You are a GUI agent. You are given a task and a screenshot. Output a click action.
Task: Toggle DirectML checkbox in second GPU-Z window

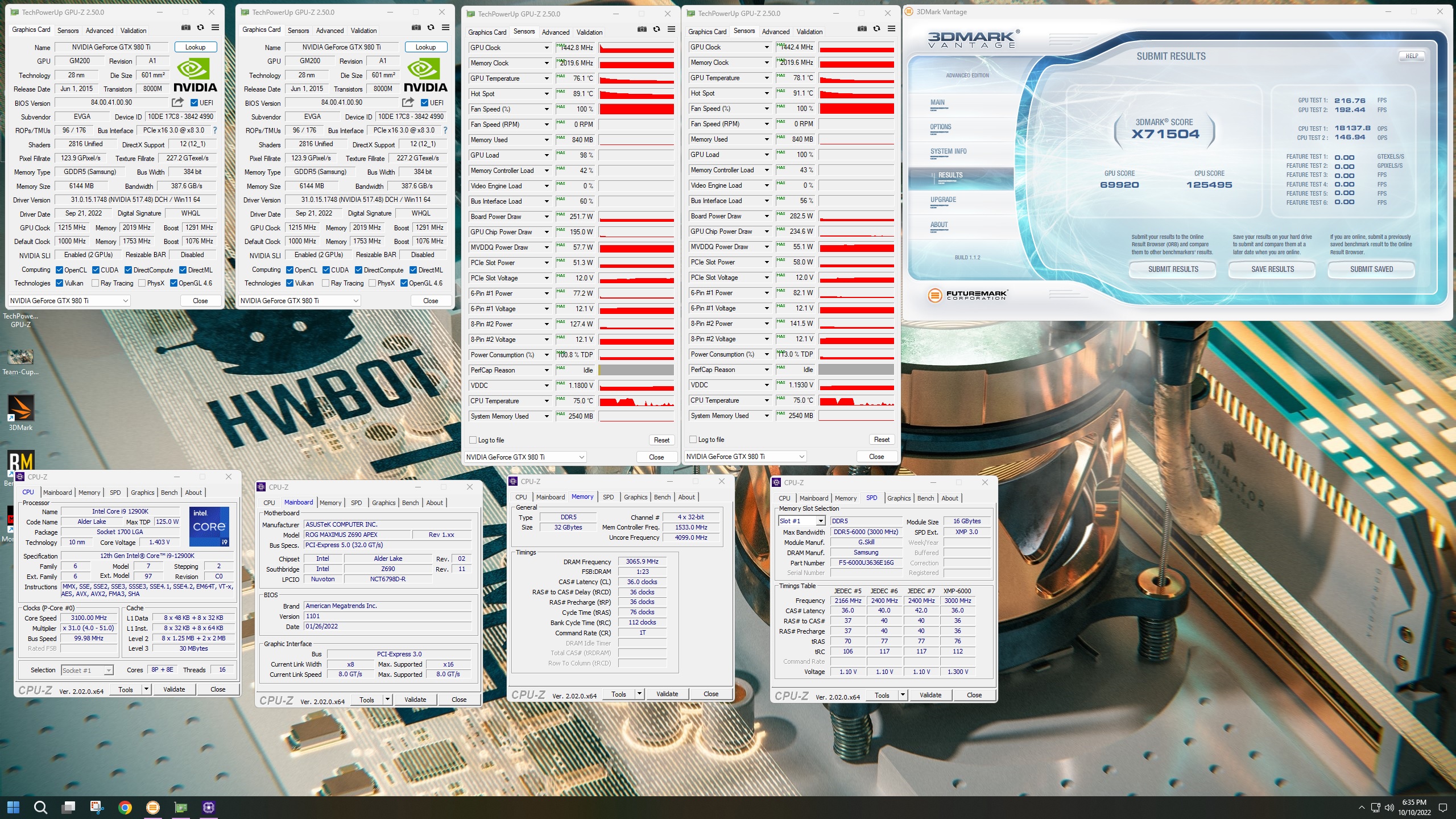point(413,270)
